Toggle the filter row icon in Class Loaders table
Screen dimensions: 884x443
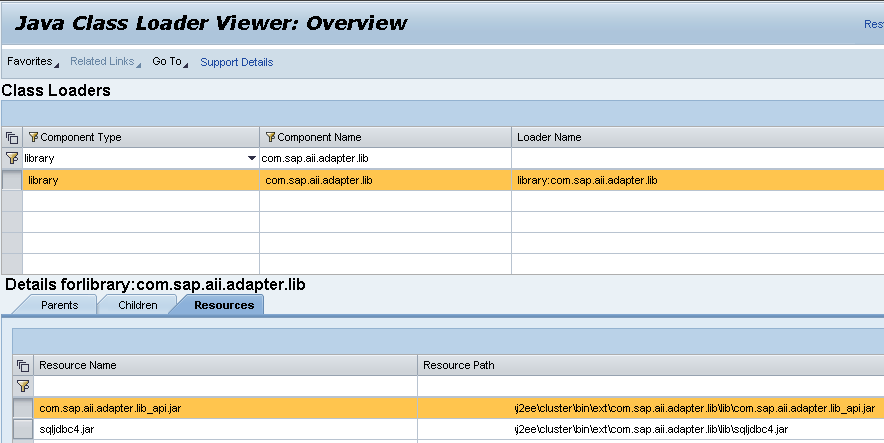click(12, 158)
